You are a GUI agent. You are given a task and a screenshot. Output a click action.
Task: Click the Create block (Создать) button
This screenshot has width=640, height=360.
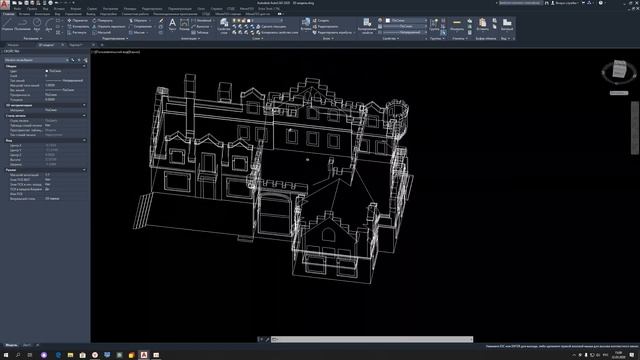click(x=321, y=20)
